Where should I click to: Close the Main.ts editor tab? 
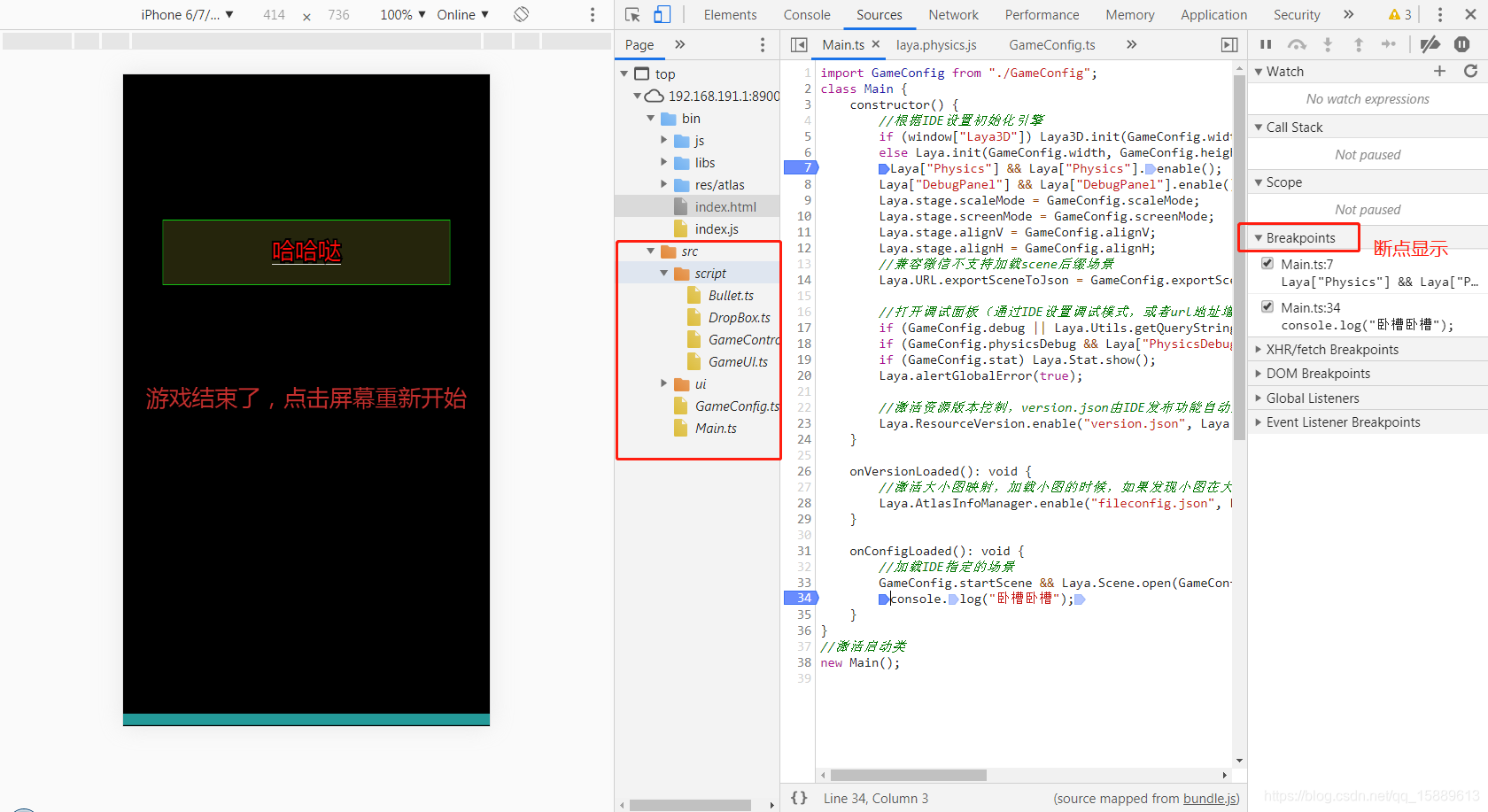pyautogui.click(x=876, y=44)
